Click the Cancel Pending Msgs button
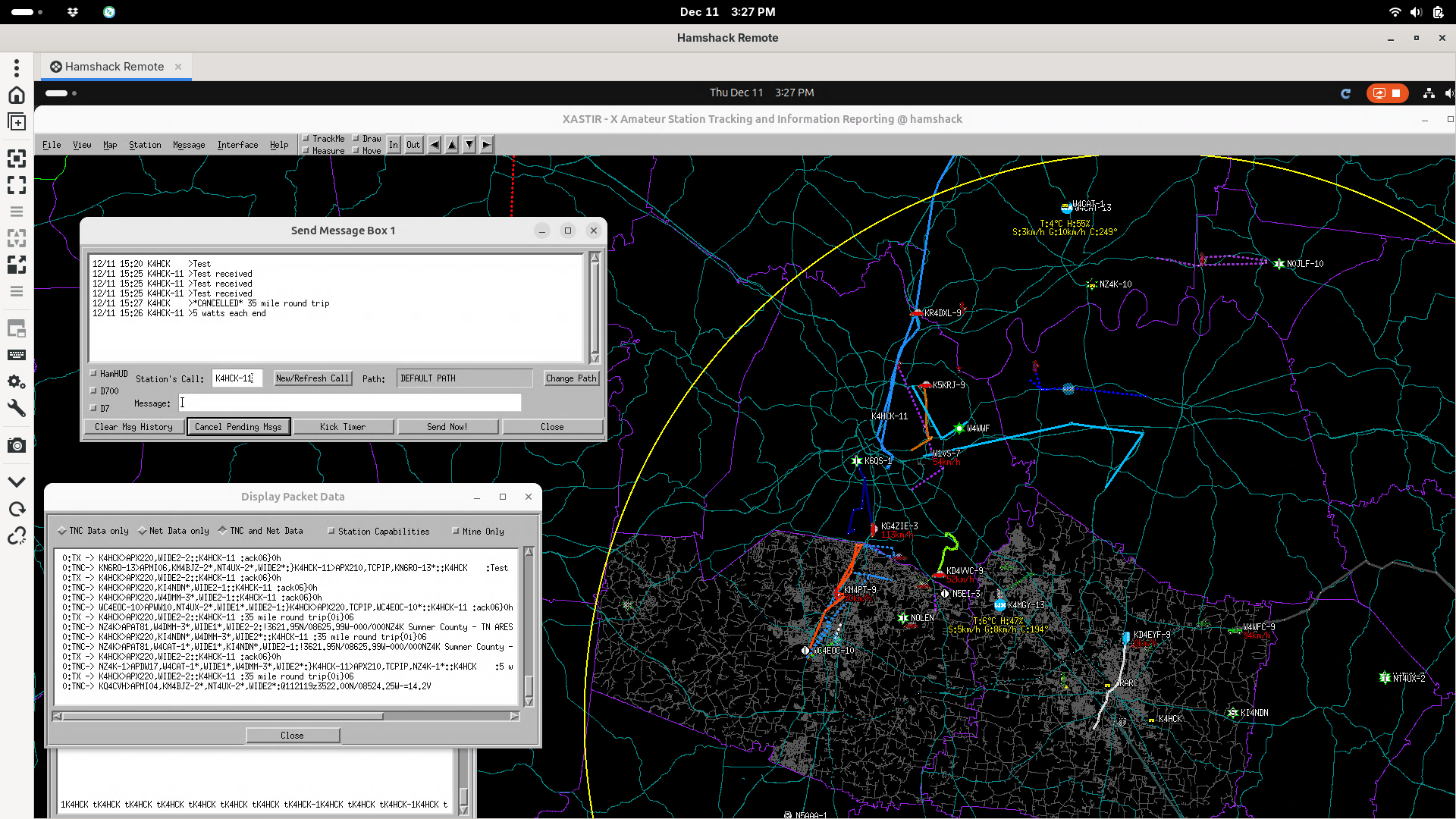Image resolution: width=1456 pixels, height=819 pixels. [x=238, y=427]
